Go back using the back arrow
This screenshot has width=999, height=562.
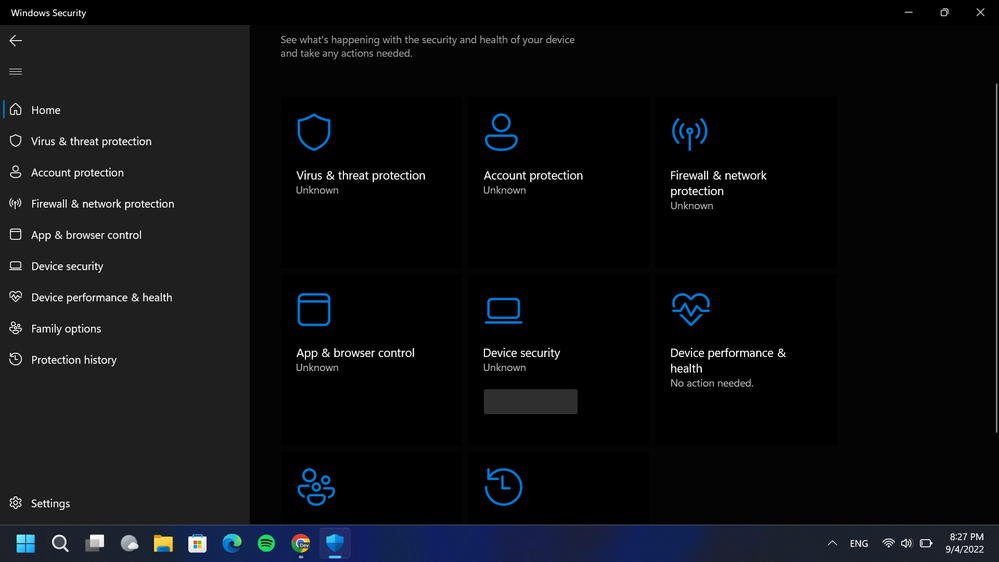(x=15, y=41)
